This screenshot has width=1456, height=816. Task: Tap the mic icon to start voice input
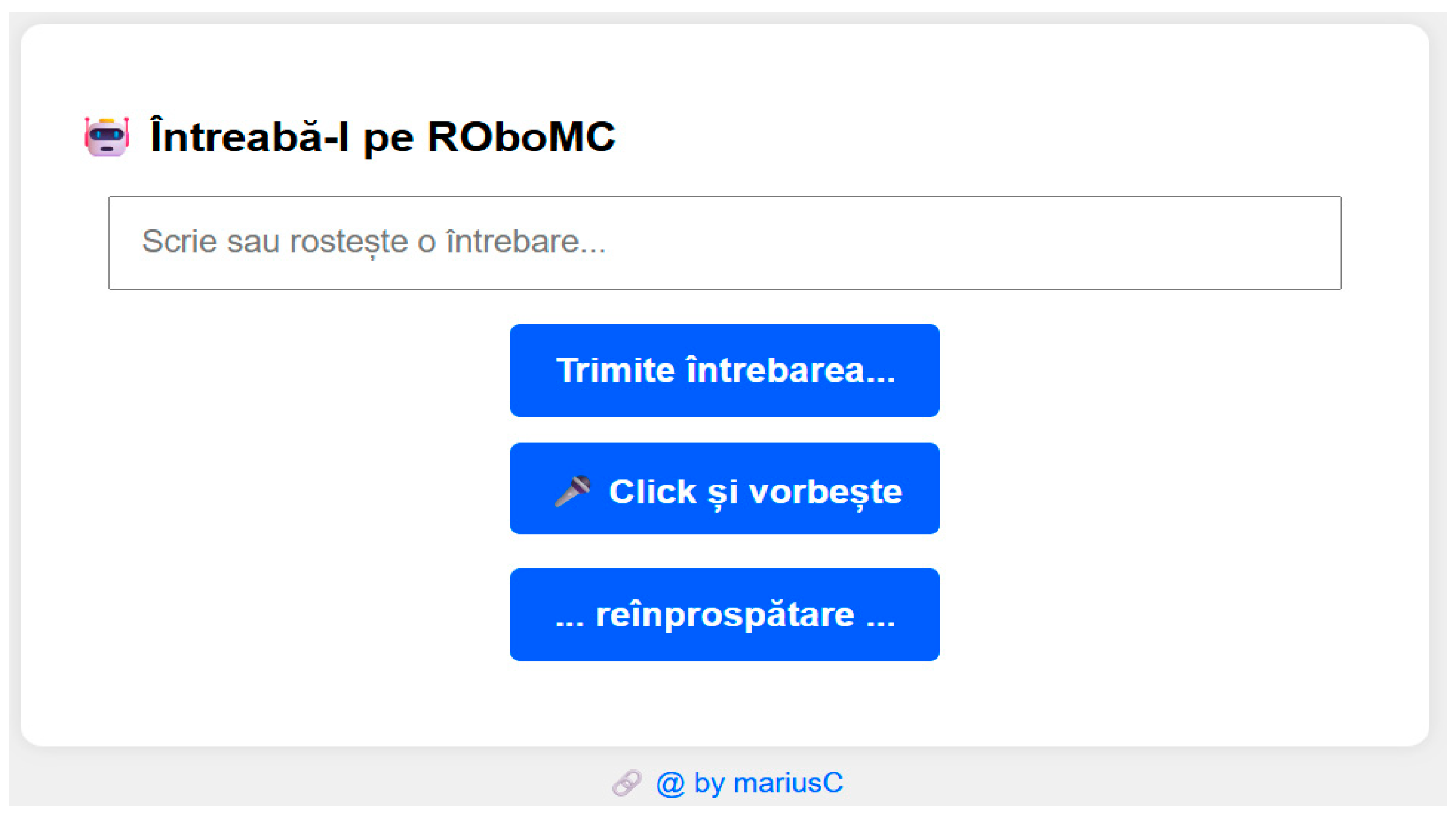click(x=572, y=491)
